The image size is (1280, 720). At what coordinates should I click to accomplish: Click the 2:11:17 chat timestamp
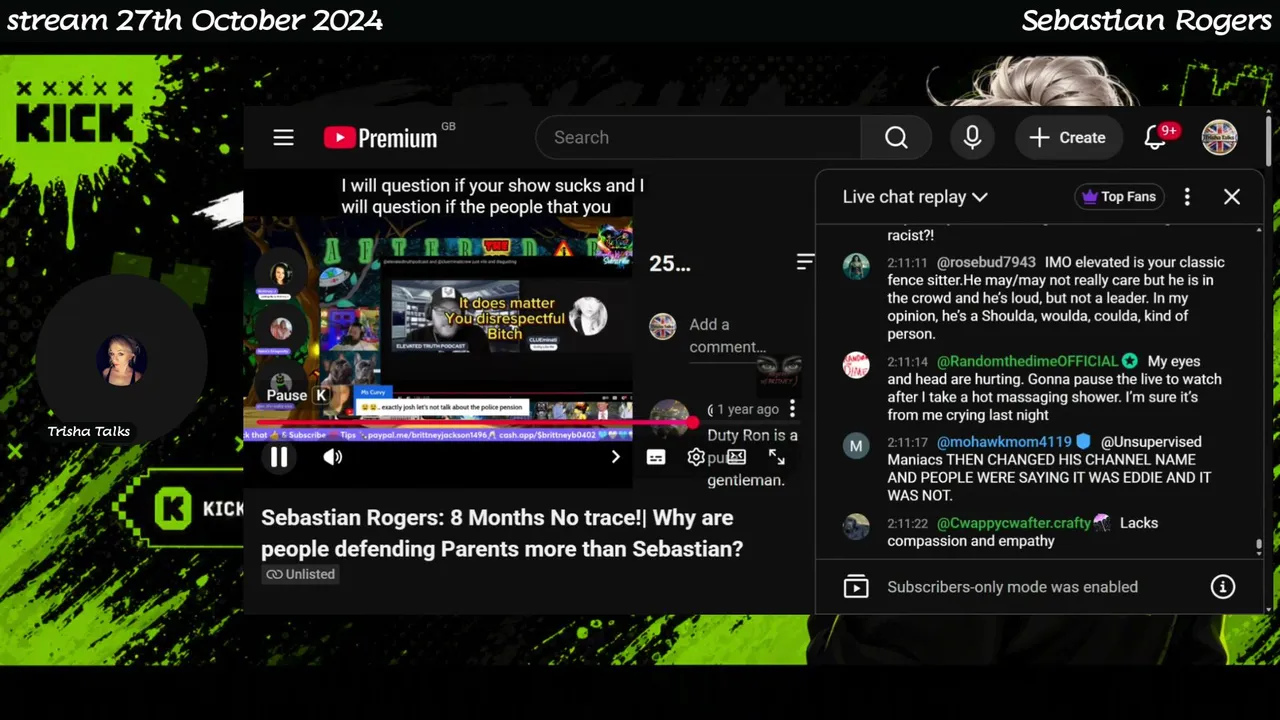907,442
